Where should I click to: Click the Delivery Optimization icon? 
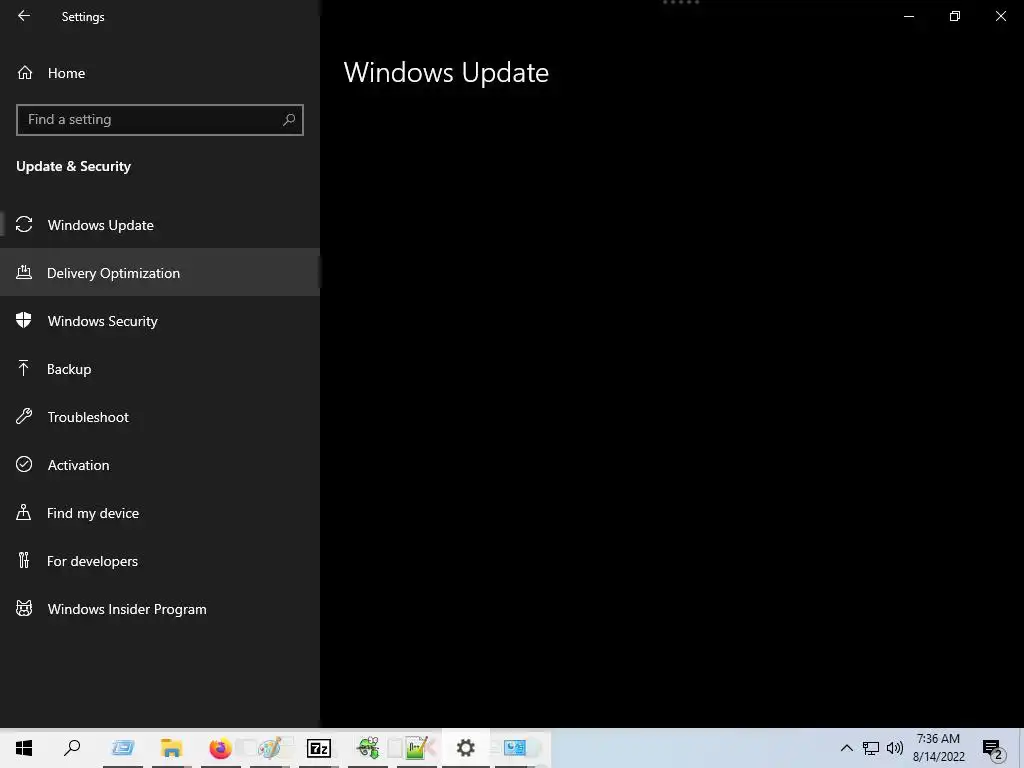coord(24,272)
